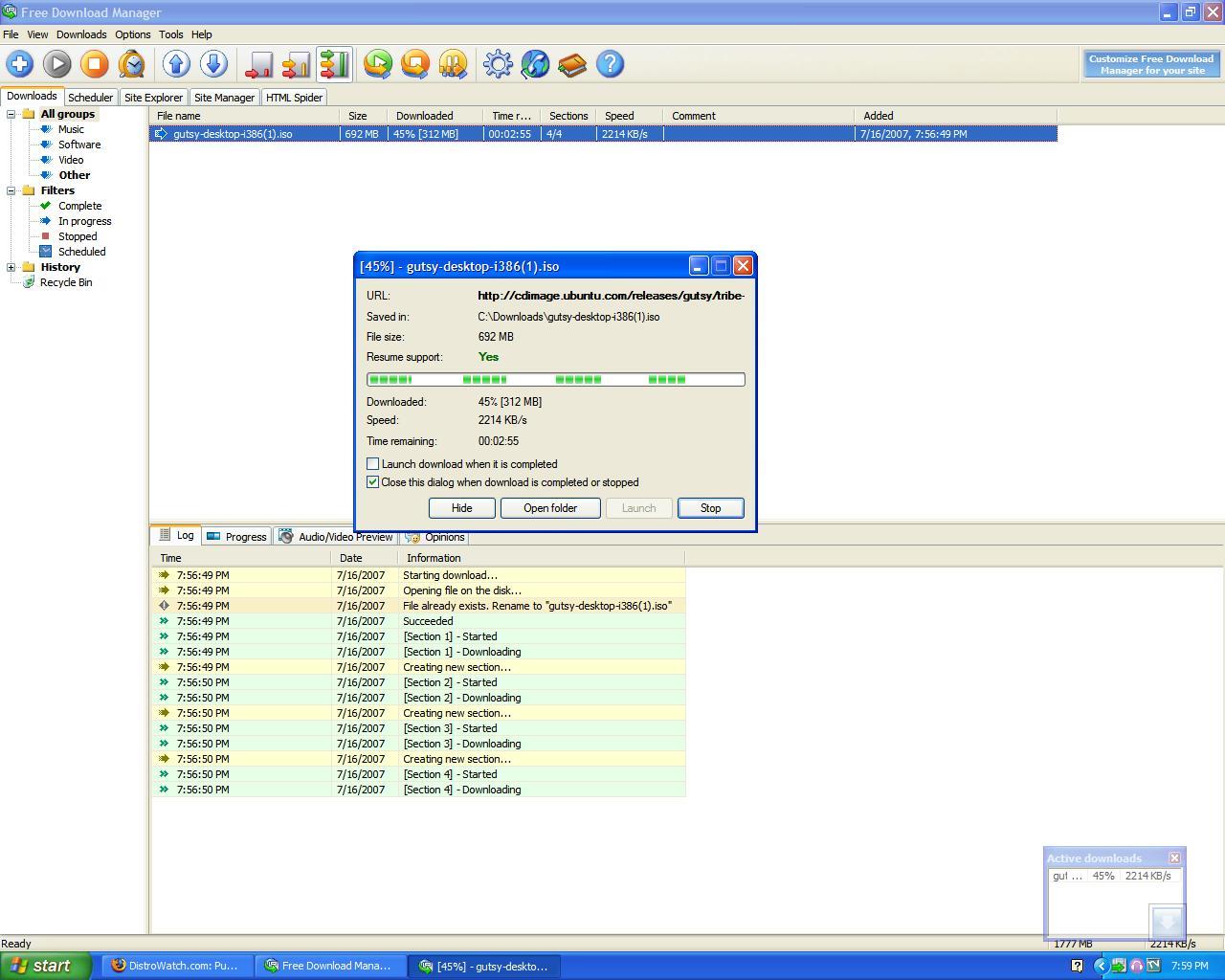Open settings with the gear icon

click(x=498, y=64)
